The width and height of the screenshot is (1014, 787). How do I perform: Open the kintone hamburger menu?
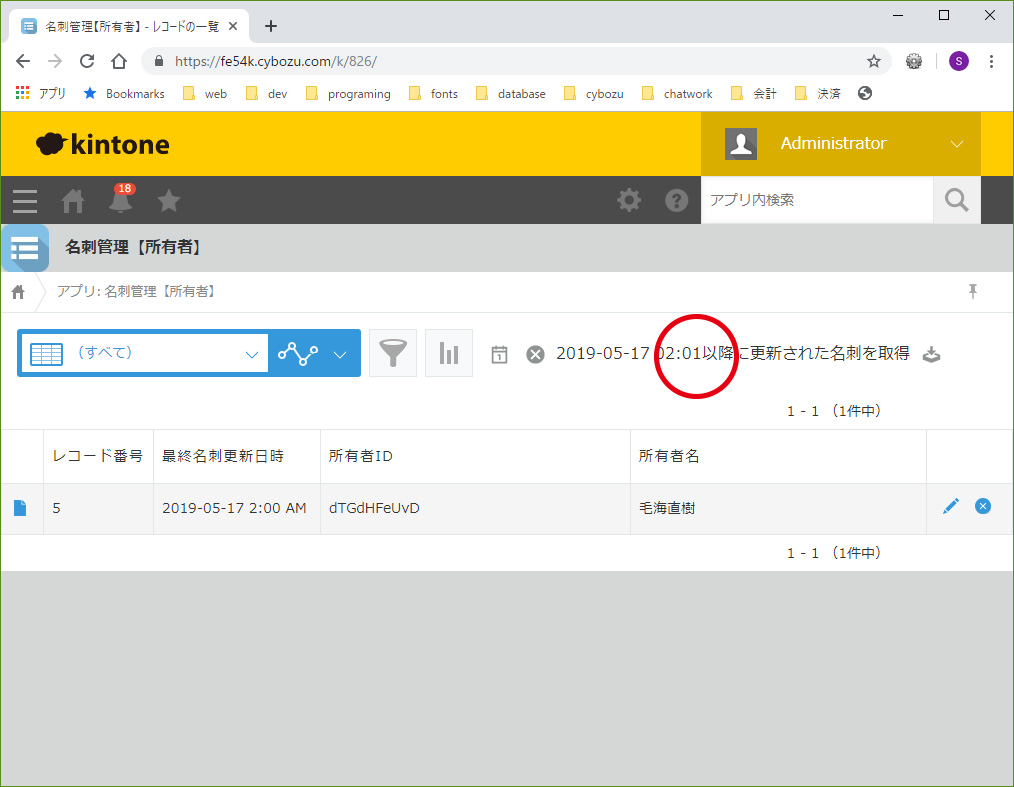click(25, 201)
